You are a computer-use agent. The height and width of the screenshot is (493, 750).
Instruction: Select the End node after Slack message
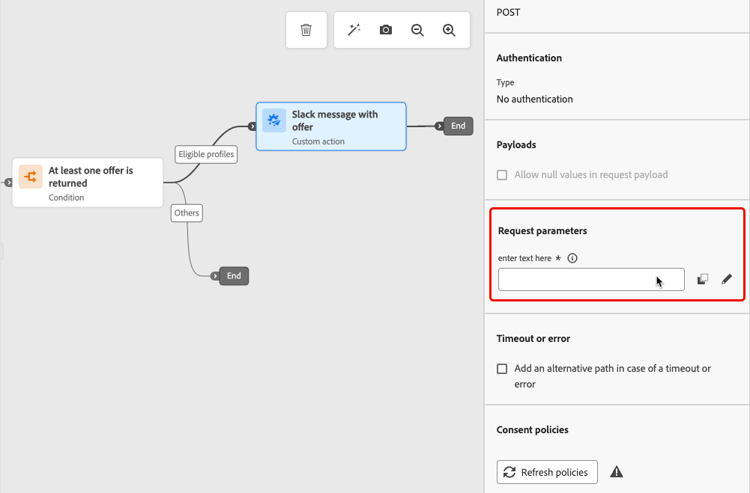[457, 126]
